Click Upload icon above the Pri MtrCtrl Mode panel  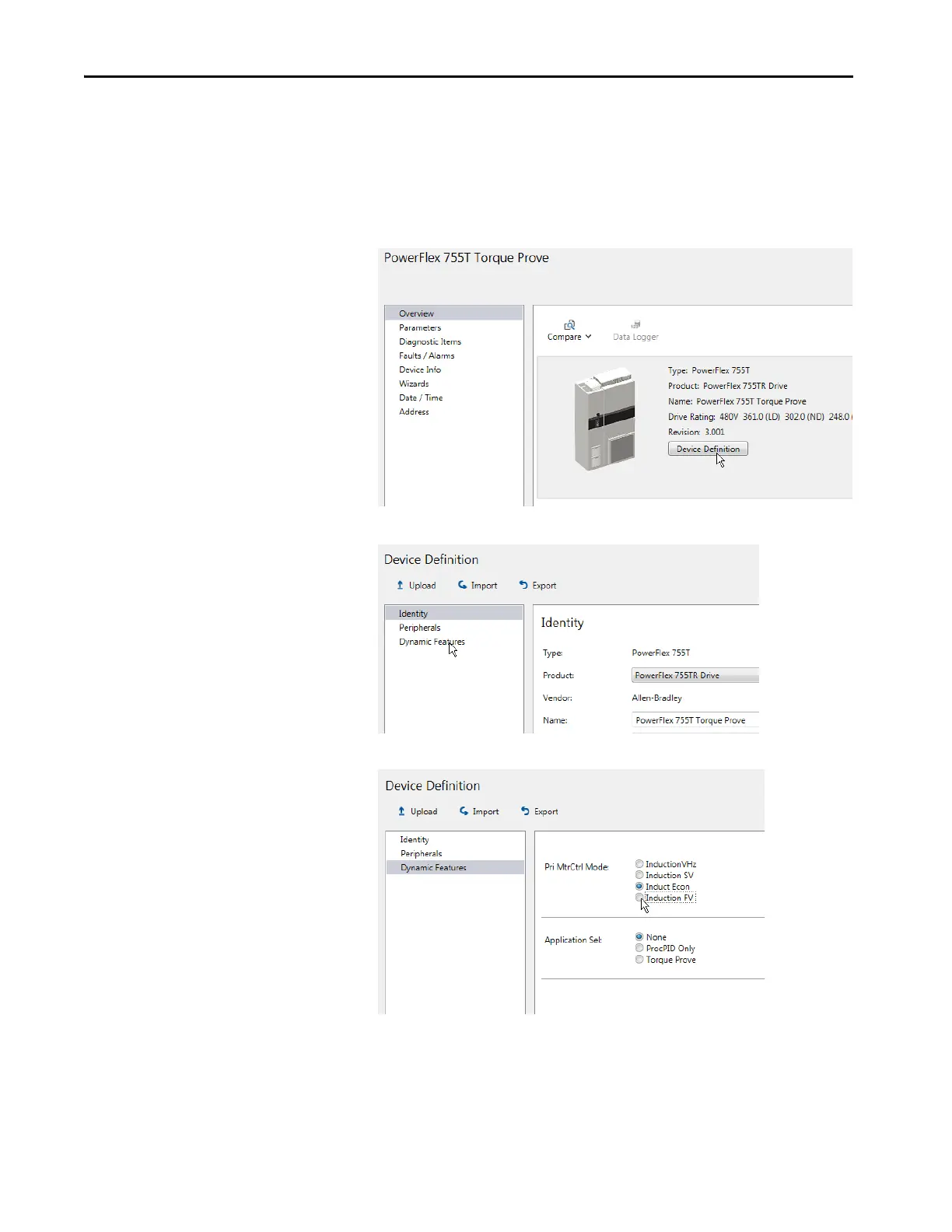pos(401,811)
